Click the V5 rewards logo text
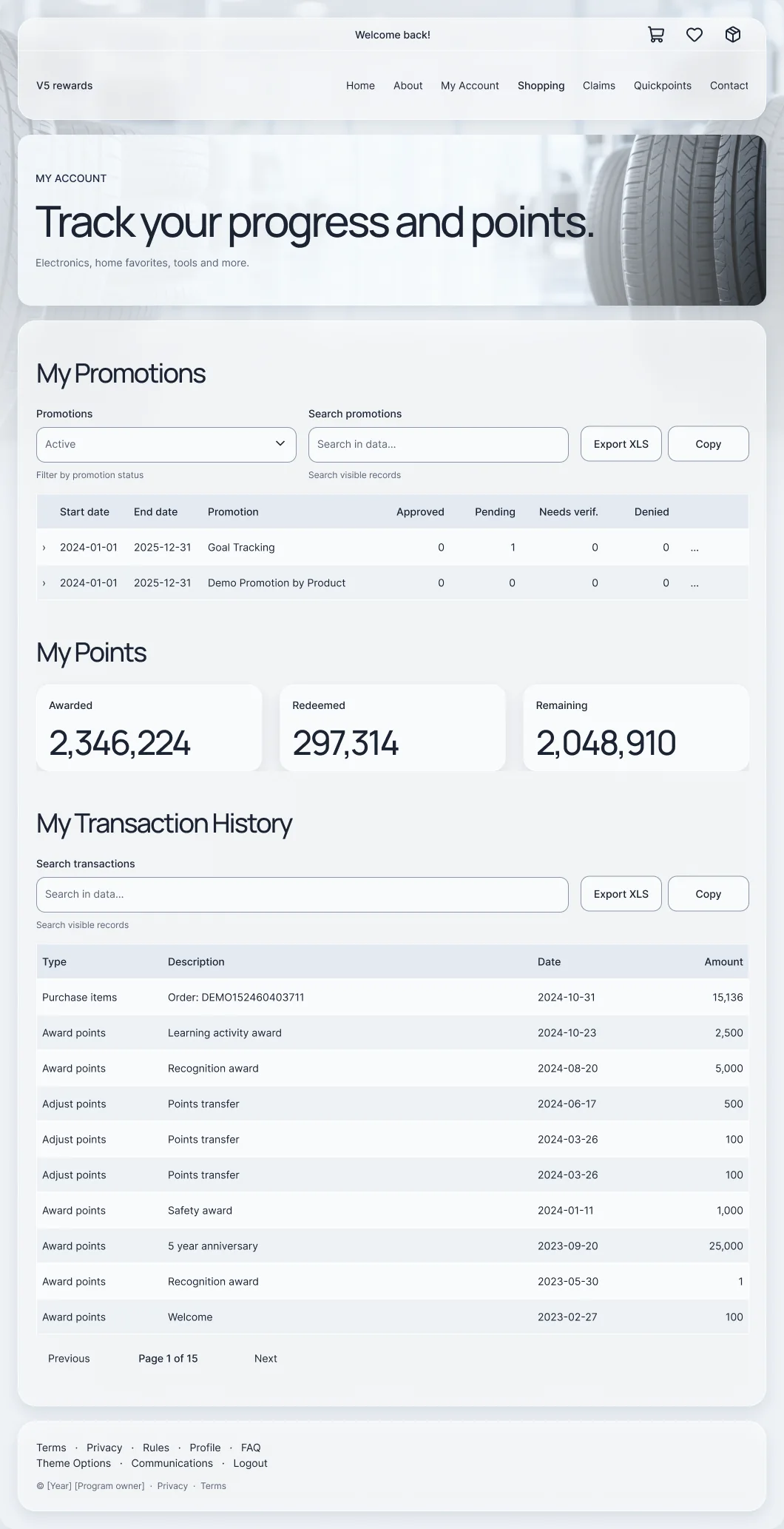This screenshot has width=784, height=1529. 64,86
